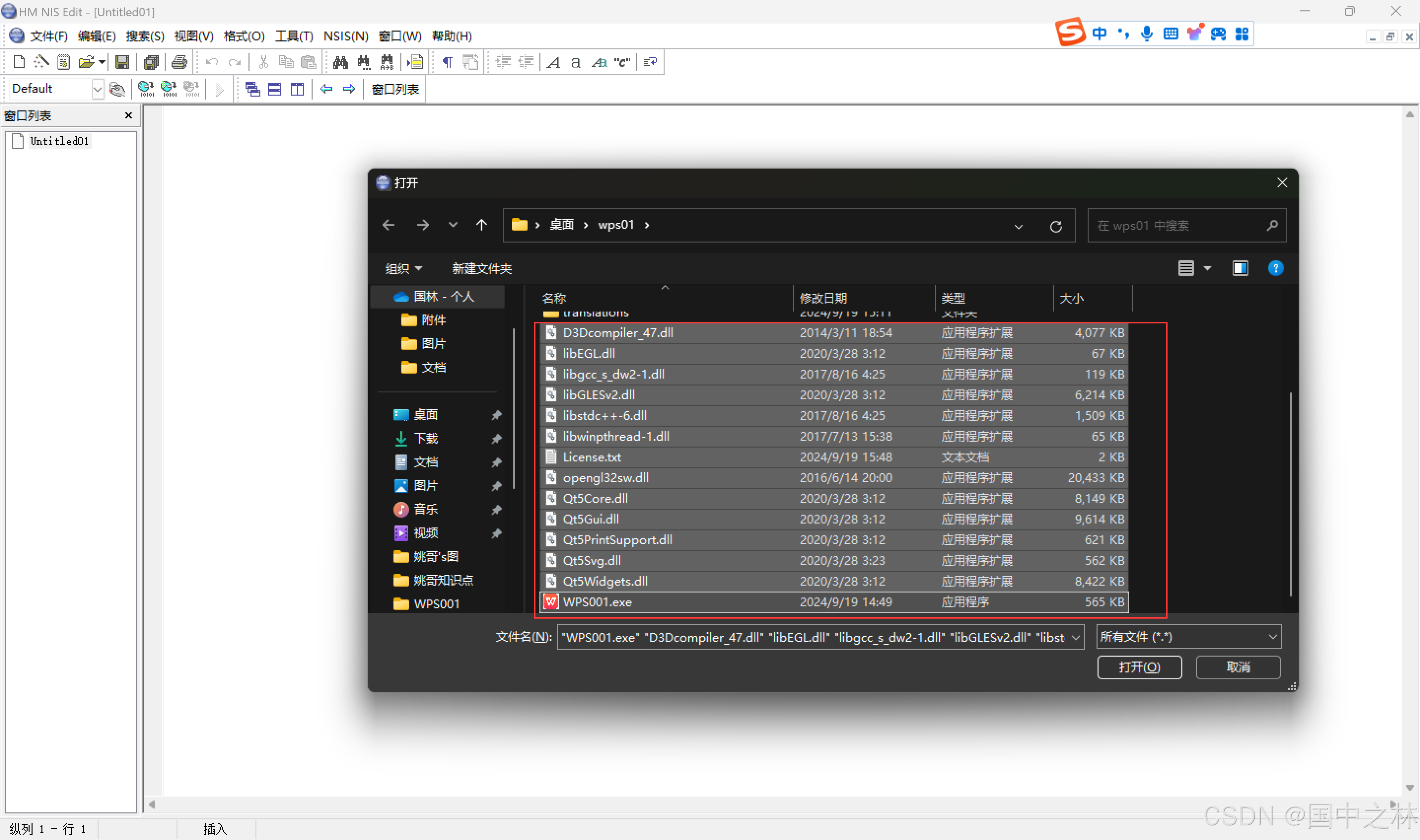Click the Compile script icon

click(x=146, y=89)
